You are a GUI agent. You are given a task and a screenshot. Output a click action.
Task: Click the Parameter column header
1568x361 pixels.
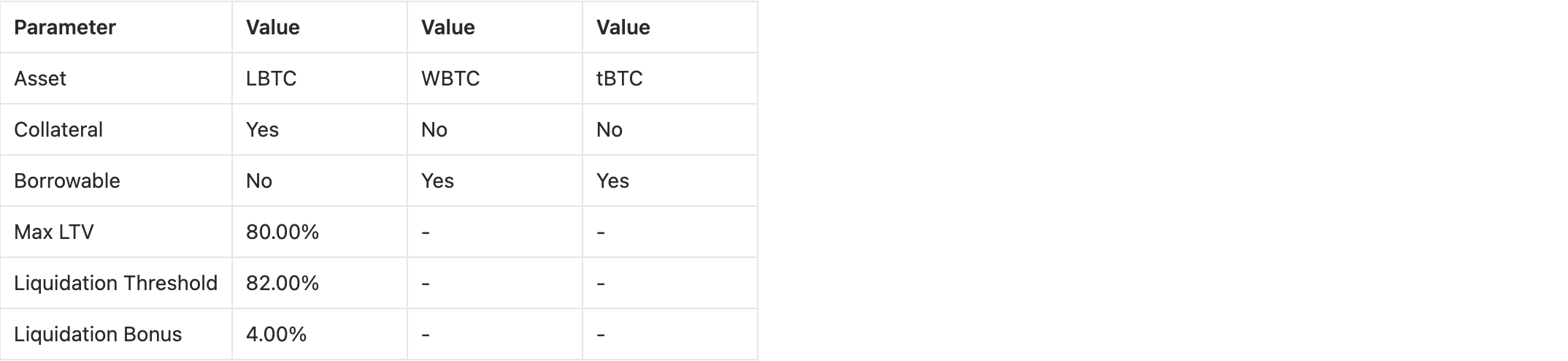(65, 28)
